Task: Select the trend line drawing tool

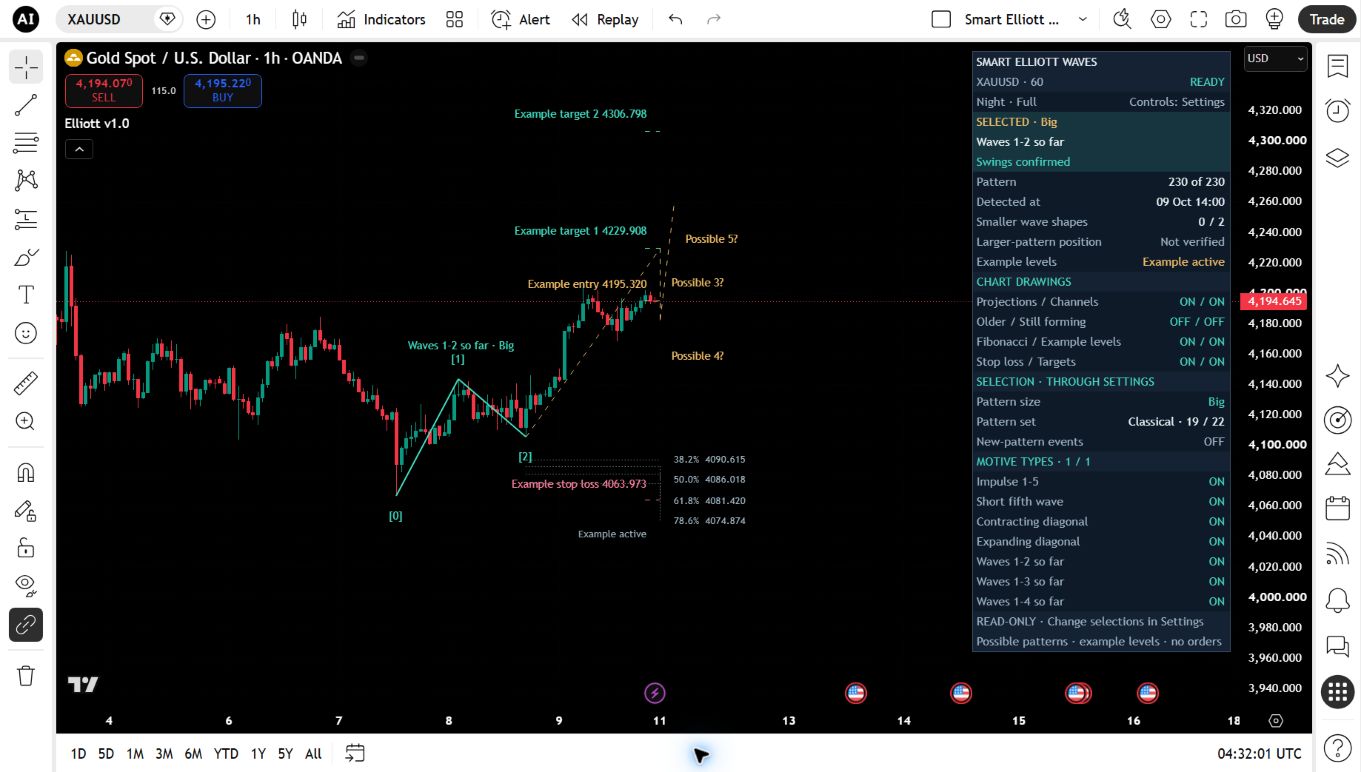Action: pos(26,105)
